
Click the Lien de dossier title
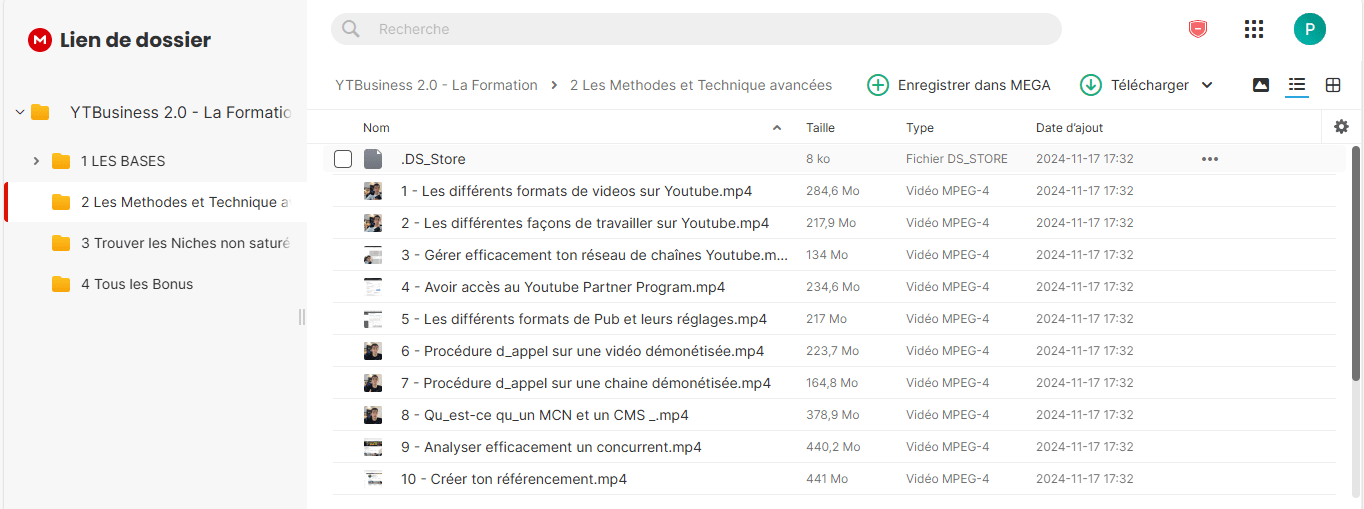pos(135,40)
